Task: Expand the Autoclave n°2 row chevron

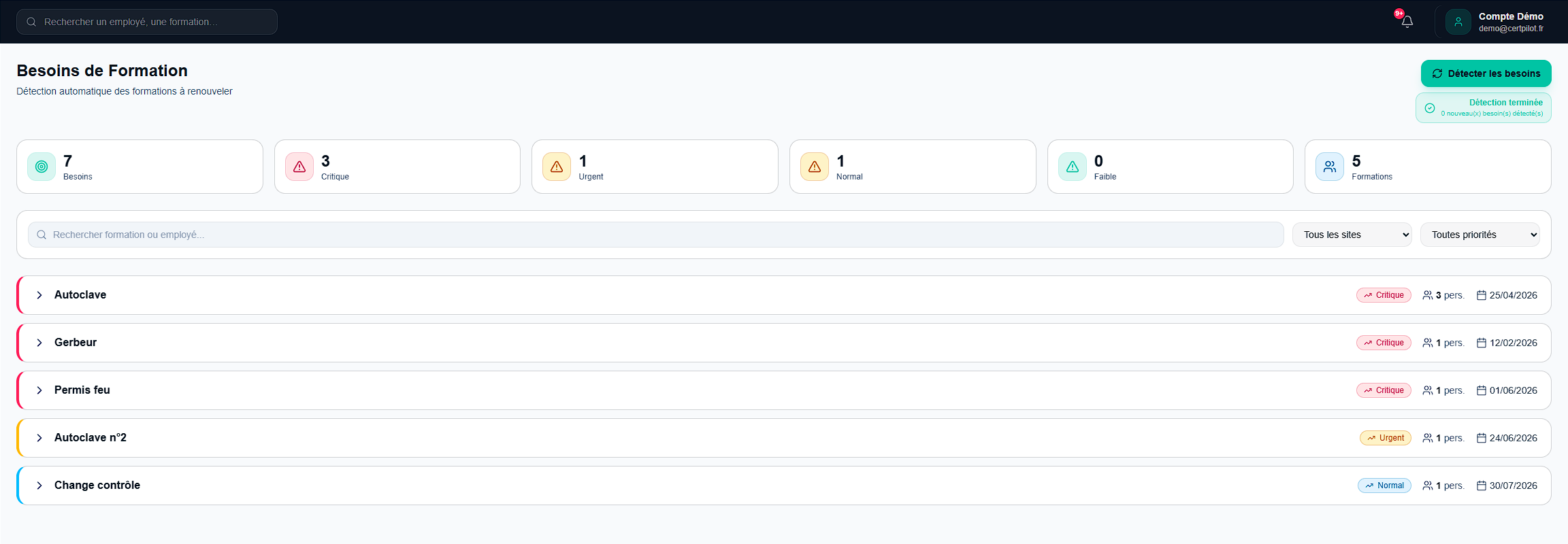Action: pyautogui.click(x=39, y=438)
